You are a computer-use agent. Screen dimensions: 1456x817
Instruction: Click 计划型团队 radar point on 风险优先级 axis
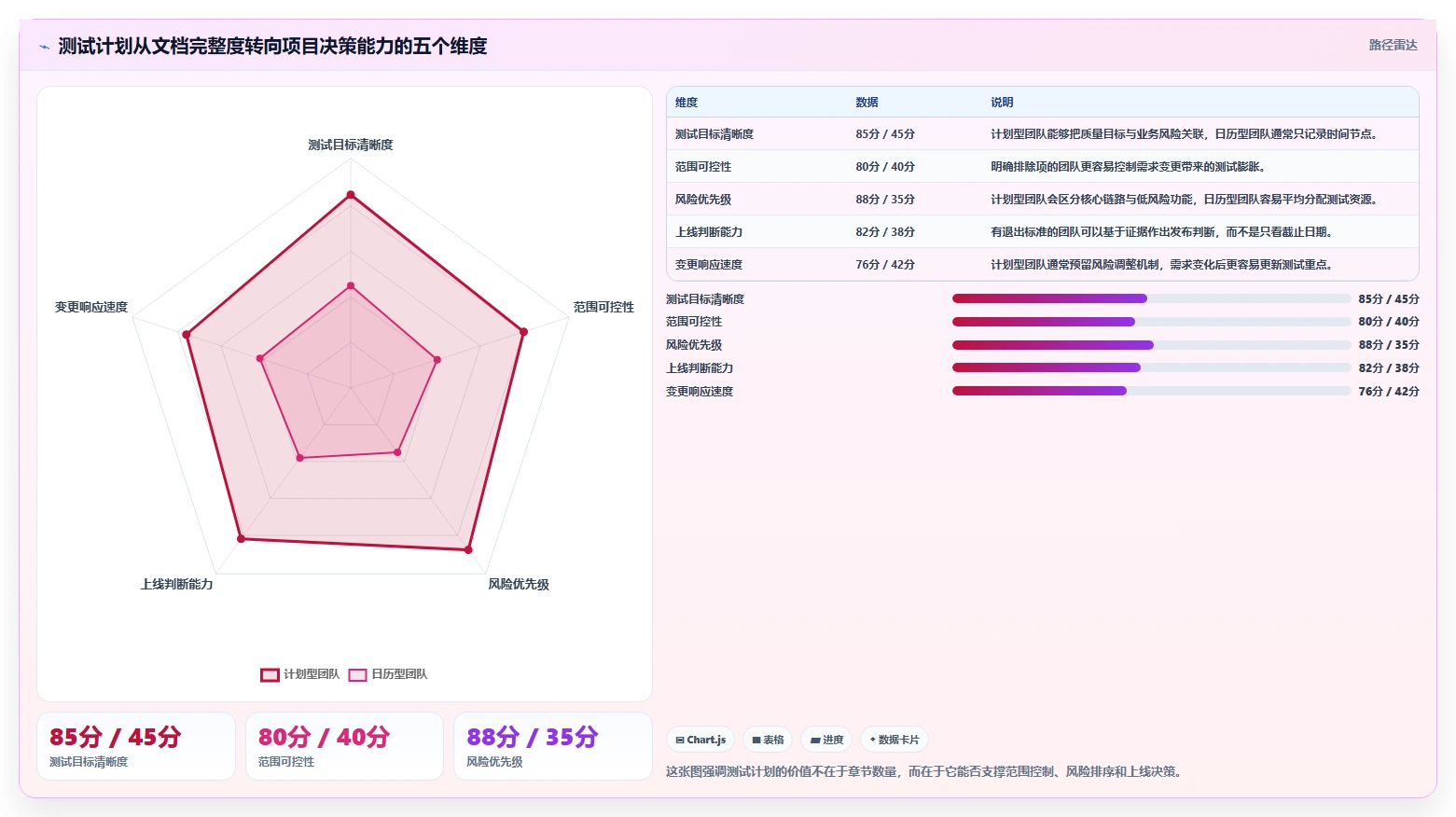[468, 549]
